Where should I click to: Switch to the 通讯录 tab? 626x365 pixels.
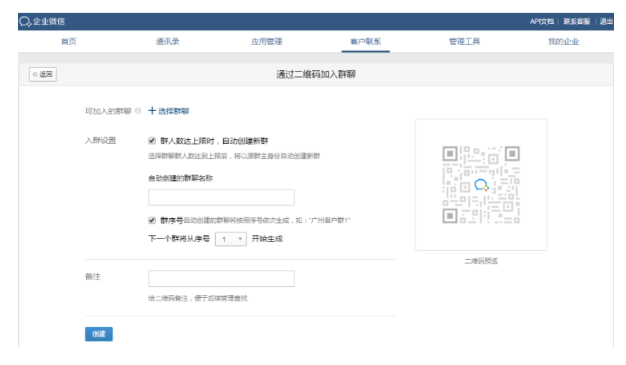(168, 42)
